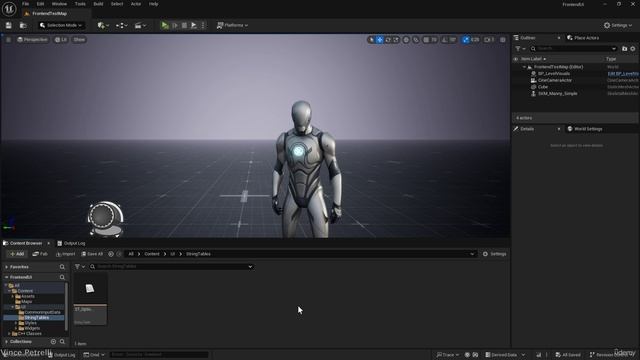Viewport: 640px width, 360px height.
Task: Open the Selection Mode dropdown
Action: coord(61,25)
